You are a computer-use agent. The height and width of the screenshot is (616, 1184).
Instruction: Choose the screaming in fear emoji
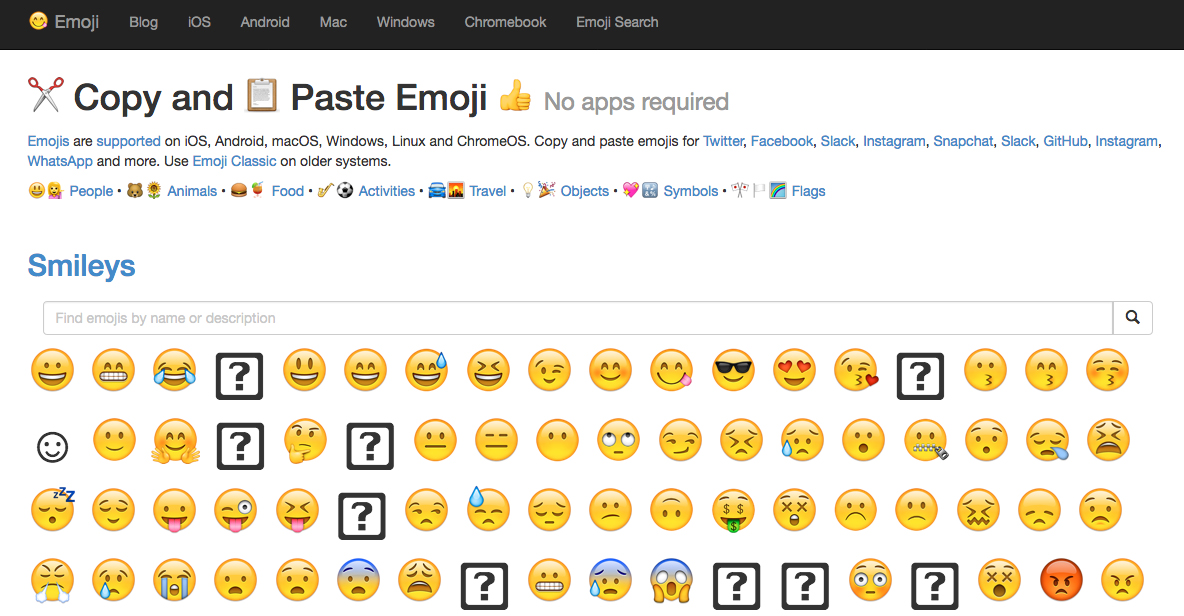click(x=672, y=581)
